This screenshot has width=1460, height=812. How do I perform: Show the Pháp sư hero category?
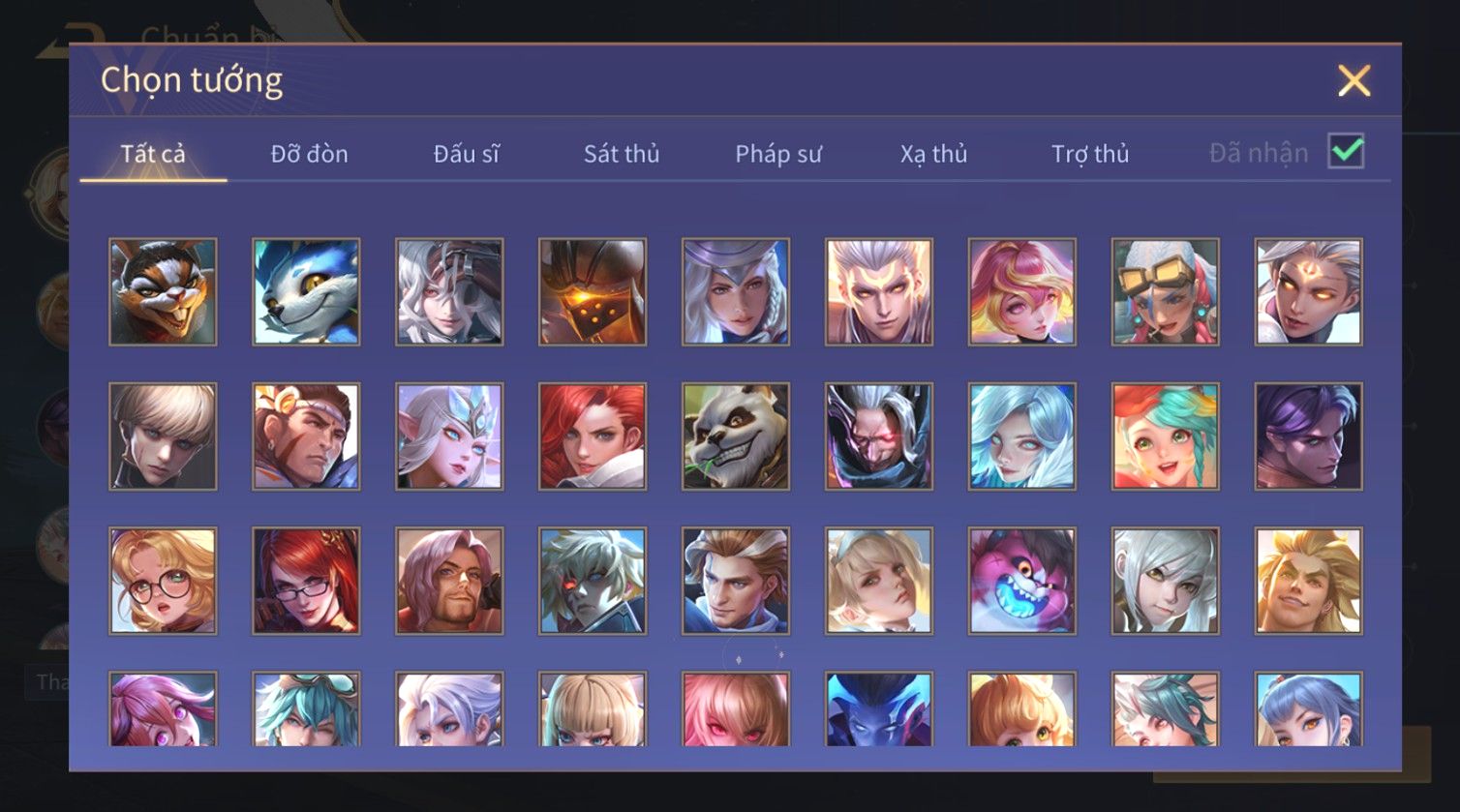[x=778, y=154]
